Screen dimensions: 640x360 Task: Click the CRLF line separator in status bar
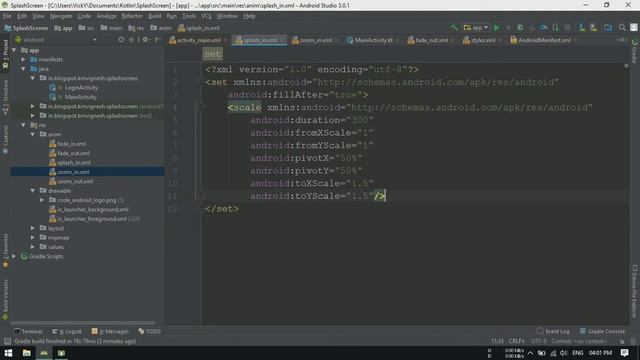click(516, 341)
